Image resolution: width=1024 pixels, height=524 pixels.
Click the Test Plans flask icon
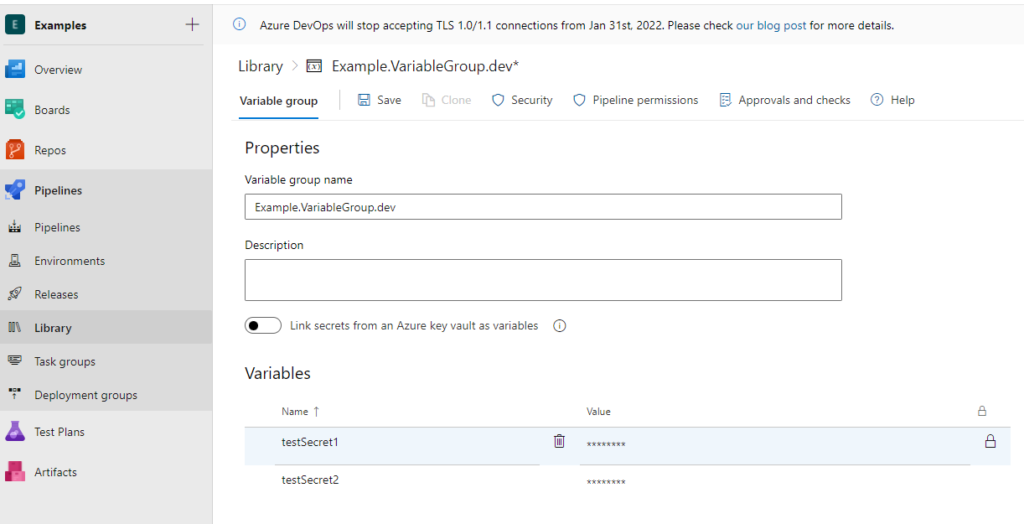tap(15, 431)
